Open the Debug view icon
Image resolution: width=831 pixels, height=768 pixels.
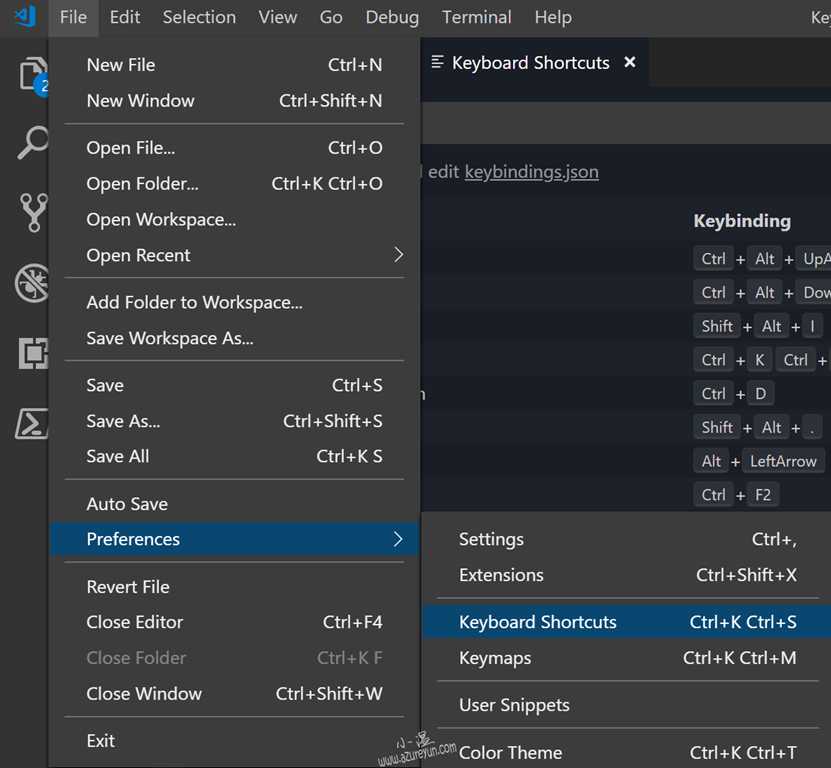[32, 283]
